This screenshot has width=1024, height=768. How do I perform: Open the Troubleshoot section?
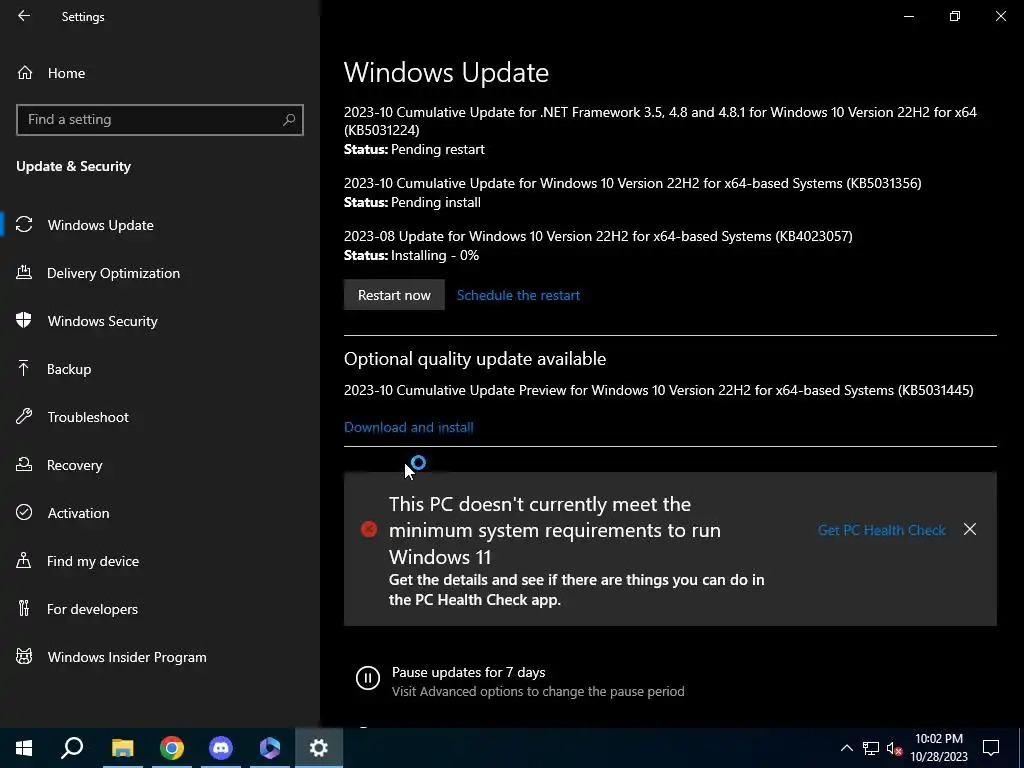[x=88, y=417]
